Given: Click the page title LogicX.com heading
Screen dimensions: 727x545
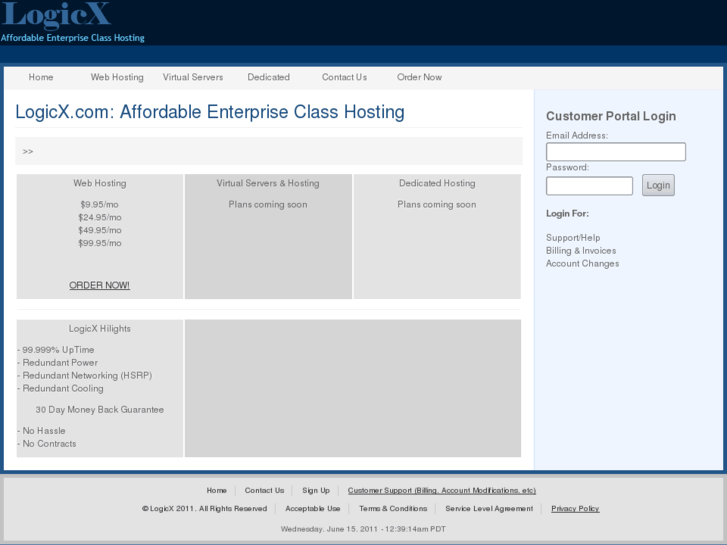Looking at the screenshot, I should pos(210,112).
